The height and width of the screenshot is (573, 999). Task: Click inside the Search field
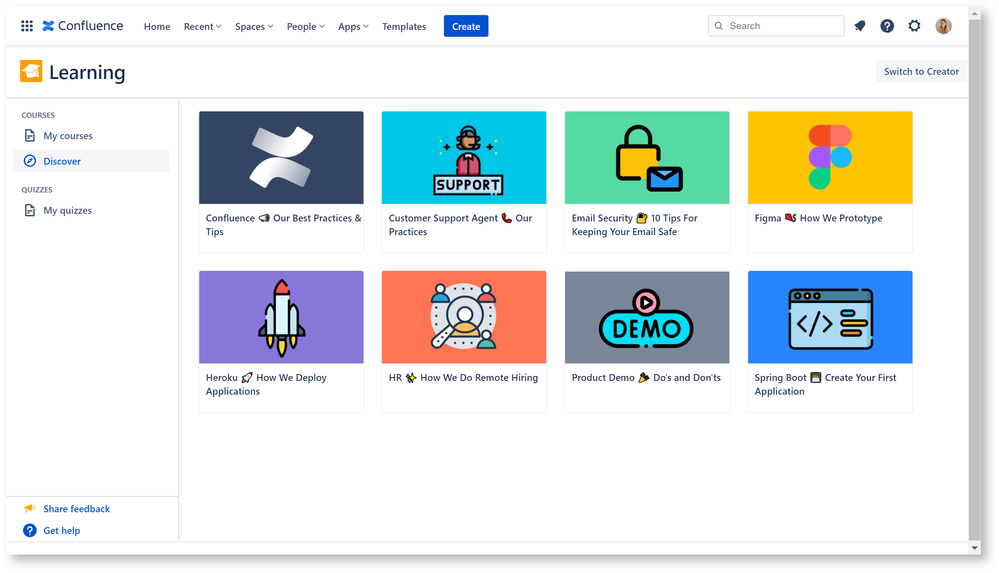tap(776, 26)
